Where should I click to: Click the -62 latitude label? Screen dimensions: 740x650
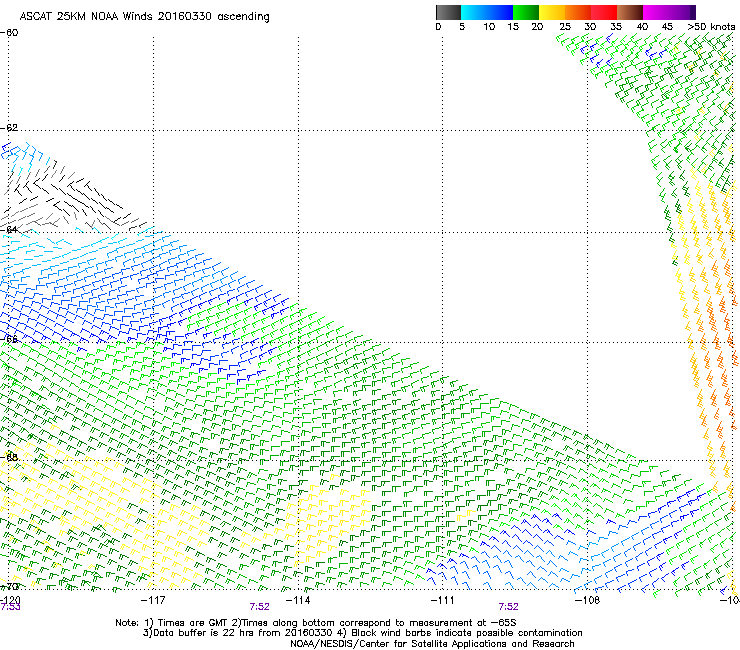tap(9, 128)
